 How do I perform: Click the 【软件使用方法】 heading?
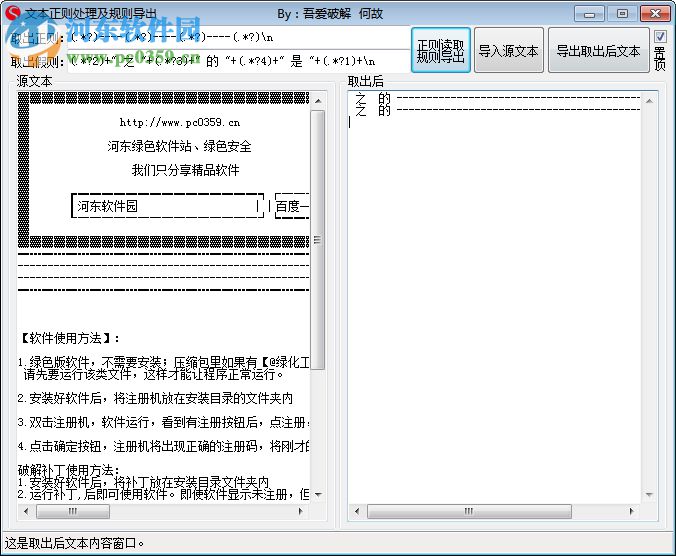(69, 338)
